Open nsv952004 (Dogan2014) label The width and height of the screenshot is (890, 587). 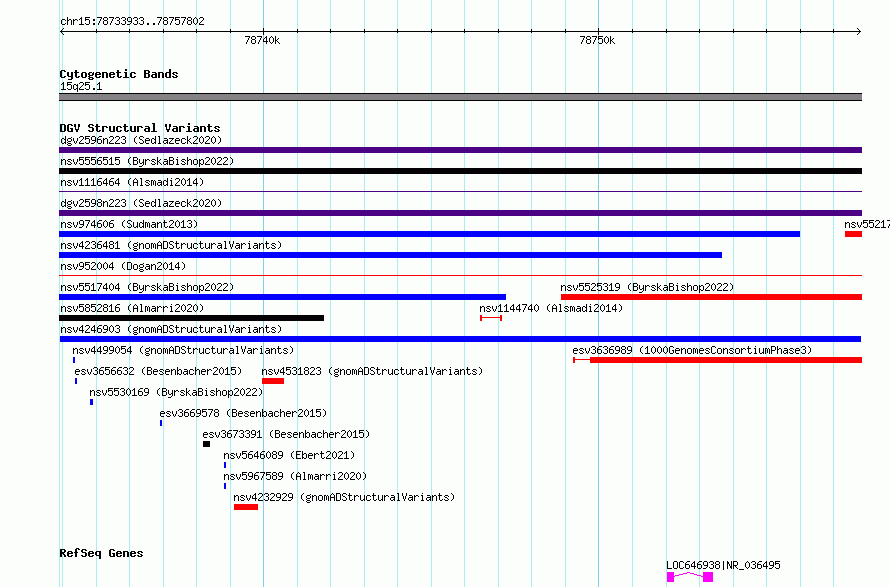pos(123,266)
